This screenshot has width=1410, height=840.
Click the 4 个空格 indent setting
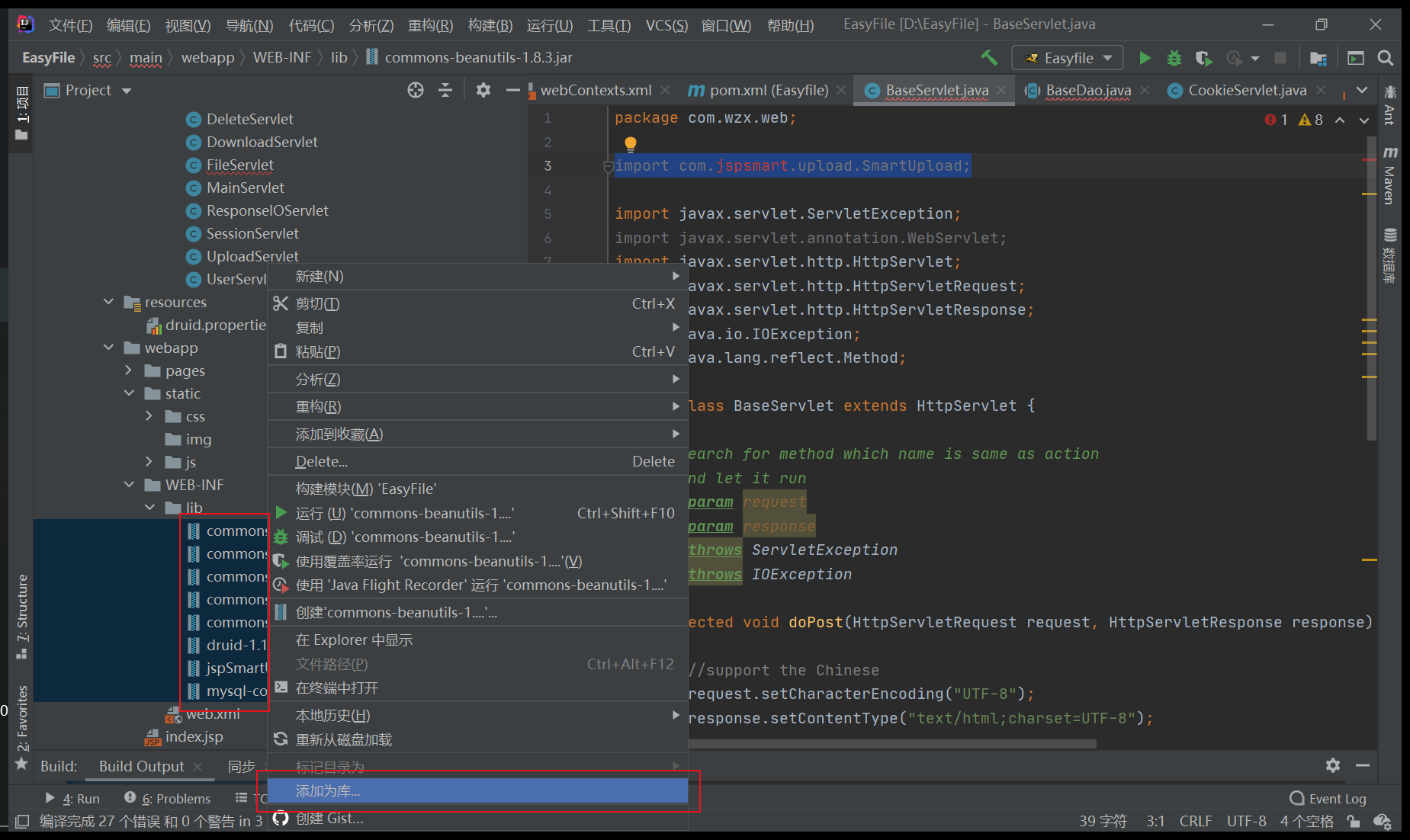click(1306, 821)
